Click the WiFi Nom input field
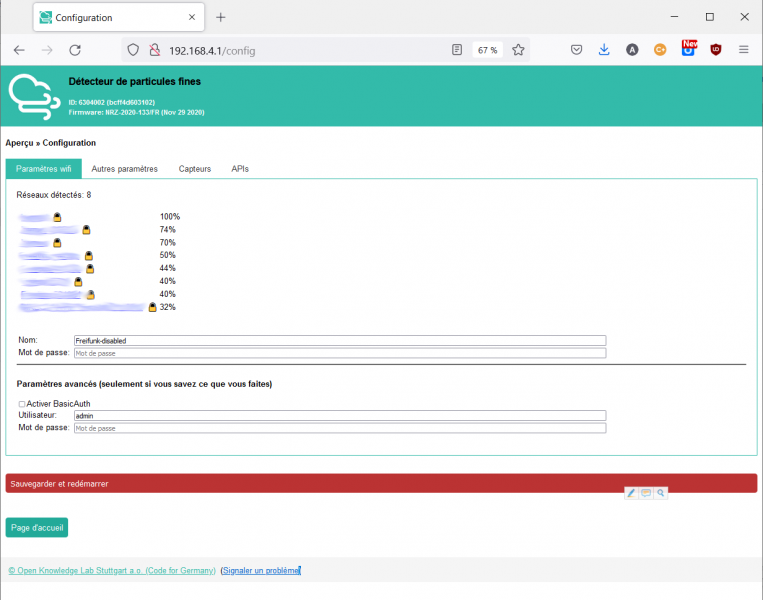 pos(340,341)
